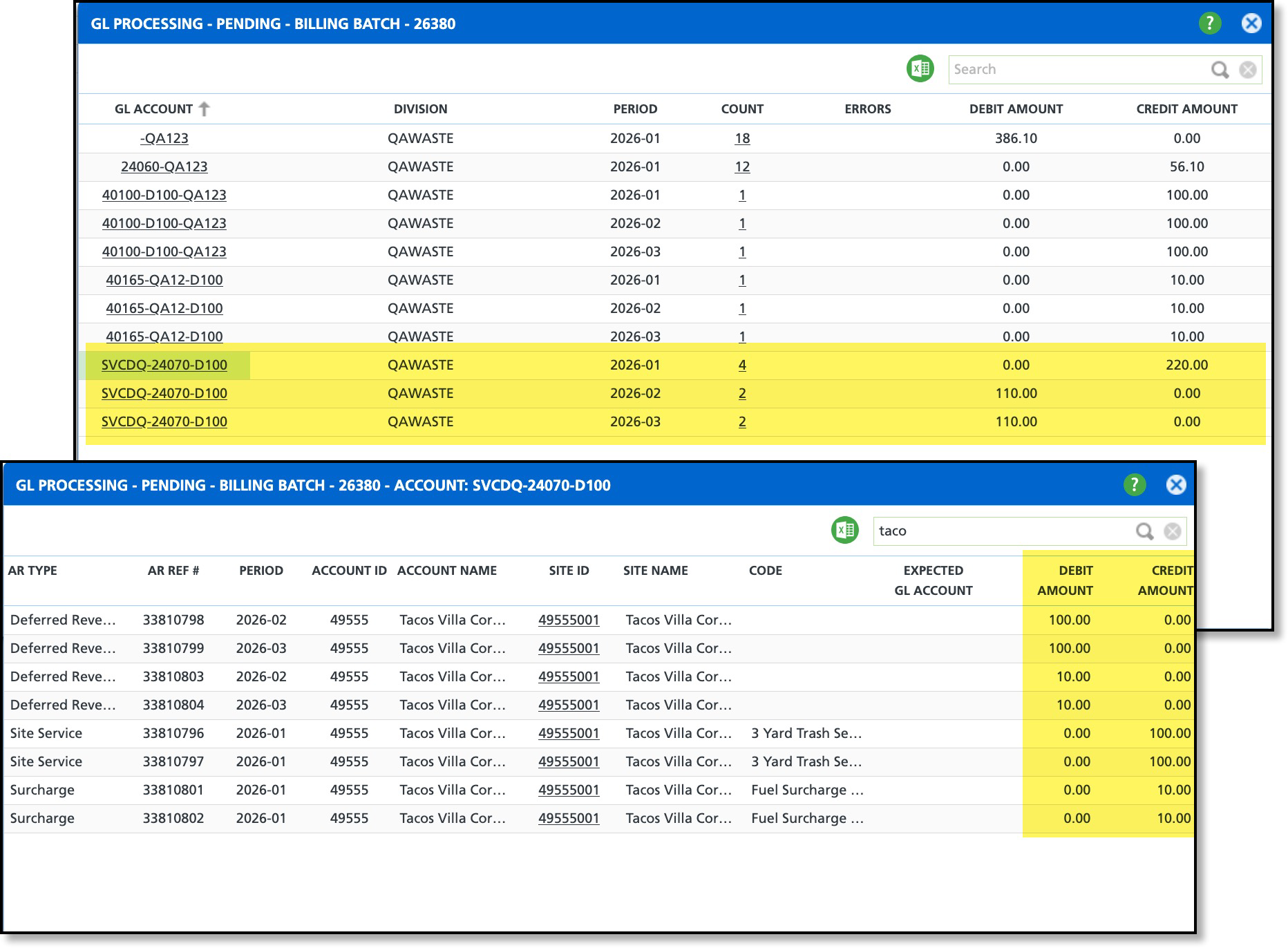Image resolution: width=1288 pixels, height=948 pixels.
Task: Sort detail rows by AR Type header
Action: (32, 571)
